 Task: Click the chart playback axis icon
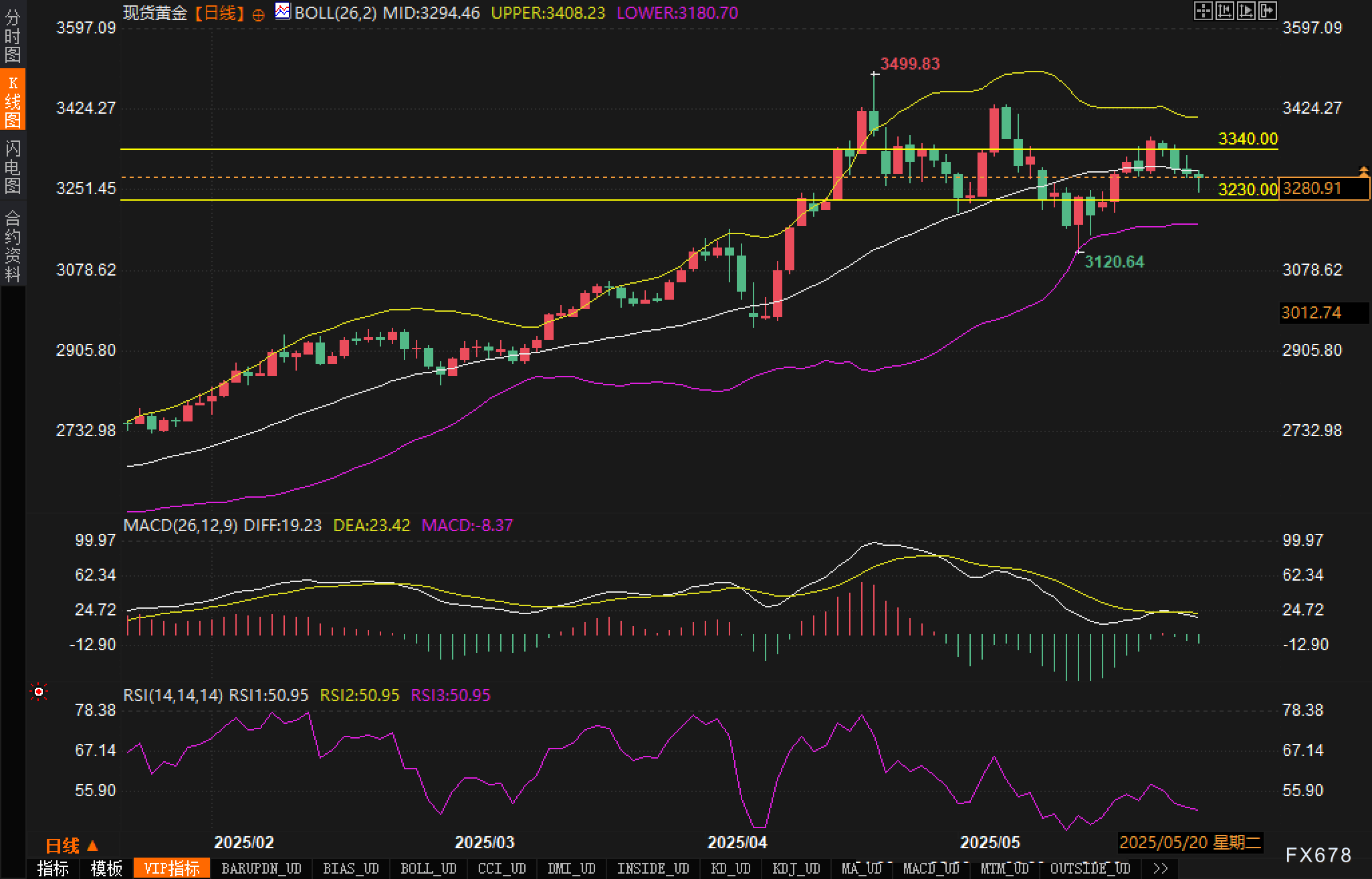tap(1246, 11)
